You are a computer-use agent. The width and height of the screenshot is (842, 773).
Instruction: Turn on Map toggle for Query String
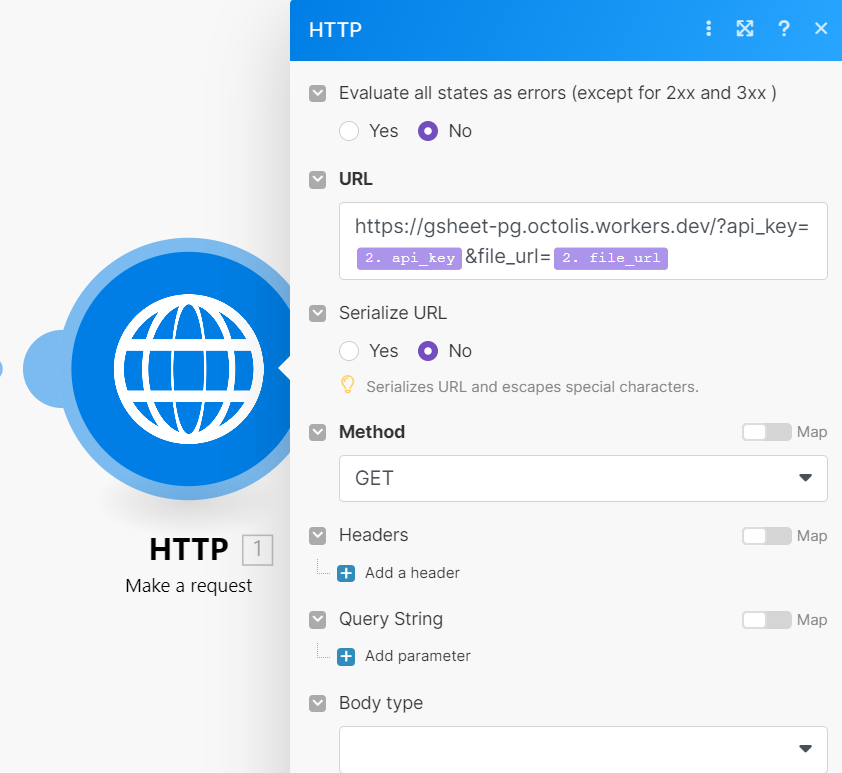(x=766, y=620)
